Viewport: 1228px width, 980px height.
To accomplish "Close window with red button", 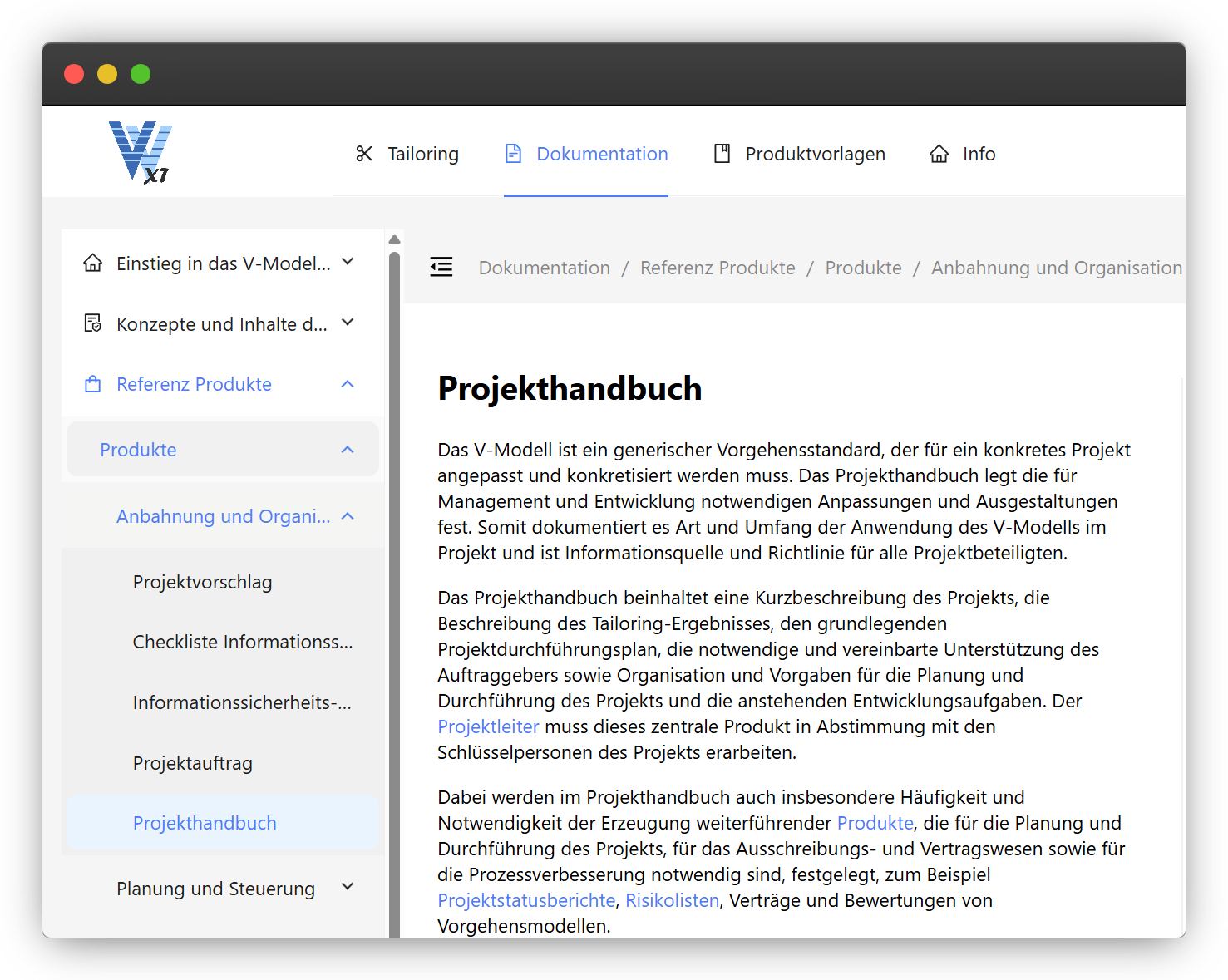I will [x=74, y=74].
